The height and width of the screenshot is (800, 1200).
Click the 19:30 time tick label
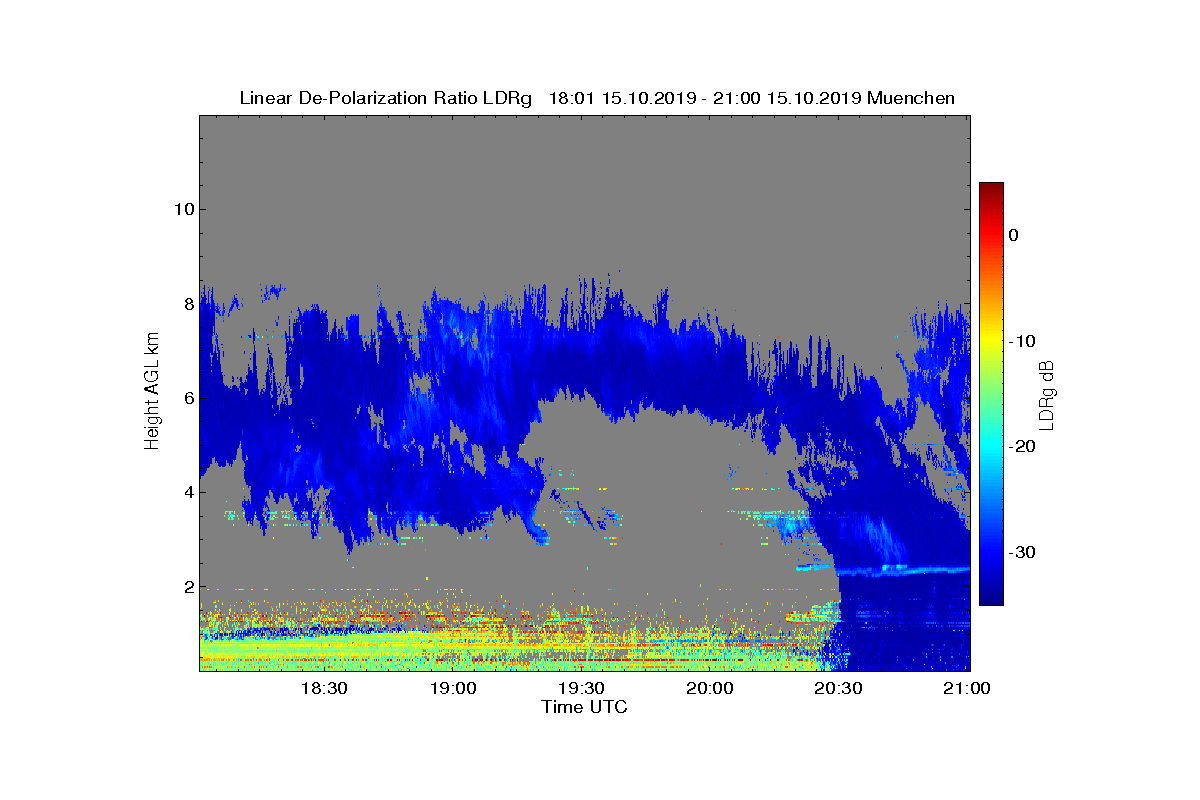pyautogui.click(x=581, y=689)
